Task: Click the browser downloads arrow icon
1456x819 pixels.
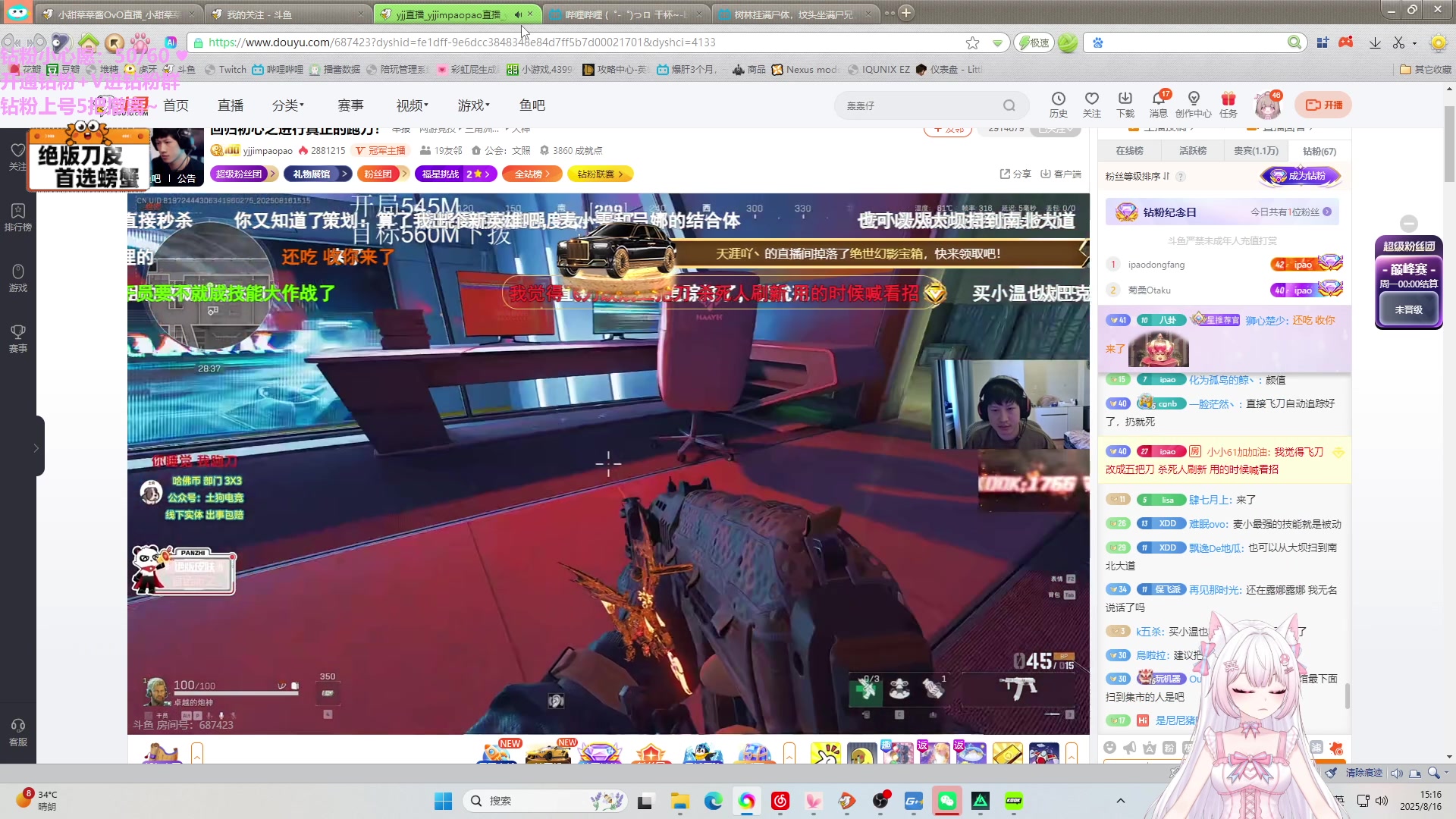Action: (1375, 42)
